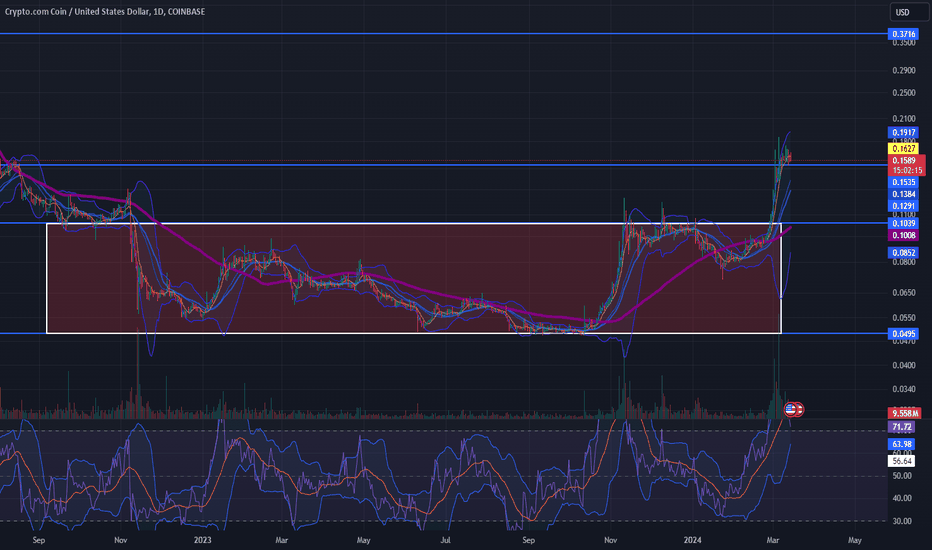Click the blue 63.98 indicator value label

tap(902, 444)
